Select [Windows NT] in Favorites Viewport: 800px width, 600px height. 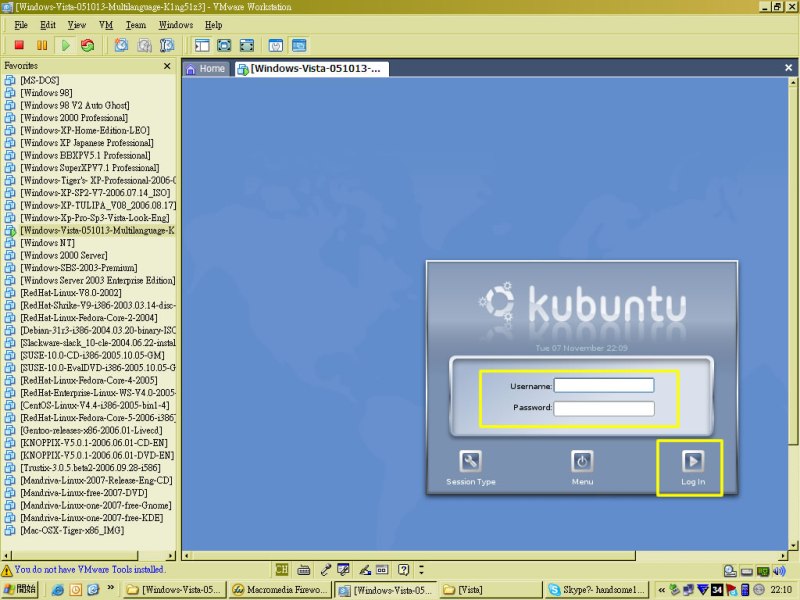[x=47, y=243]
